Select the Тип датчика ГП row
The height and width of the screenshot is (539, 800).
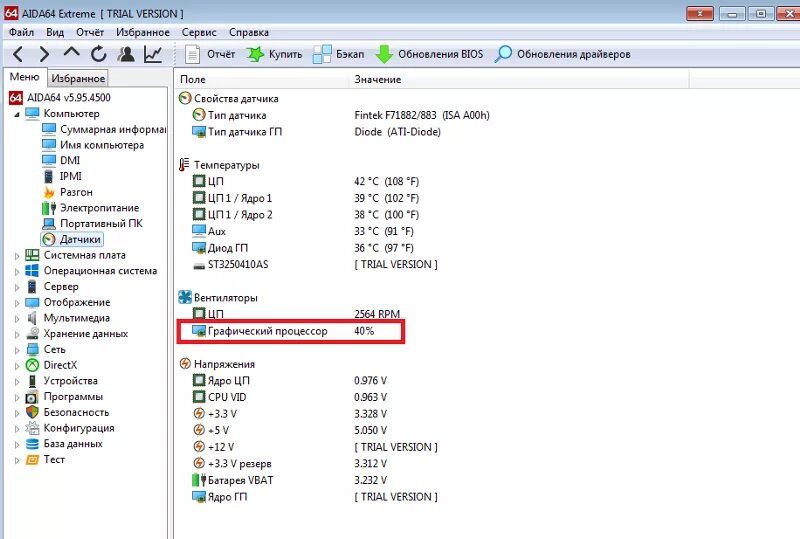click(x=316, y=132)
